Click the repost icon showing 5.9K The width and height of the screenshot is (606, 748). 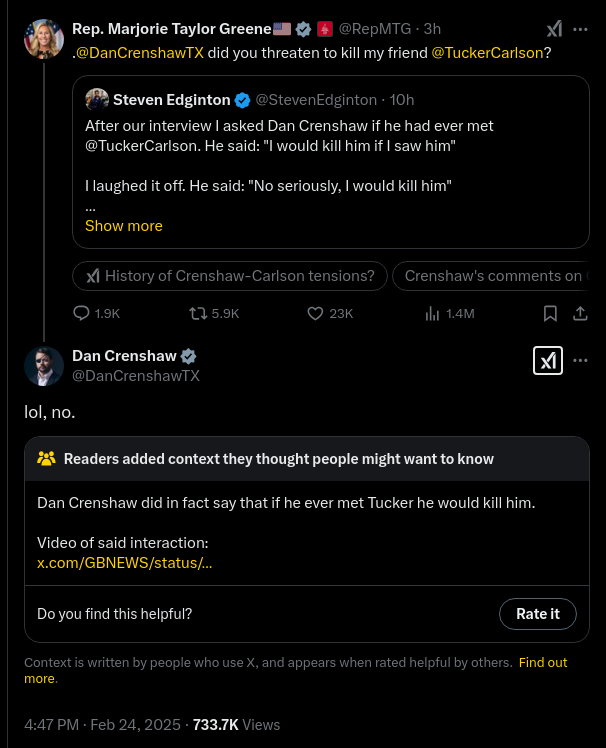pyautogui.click(x=198, y=313)
